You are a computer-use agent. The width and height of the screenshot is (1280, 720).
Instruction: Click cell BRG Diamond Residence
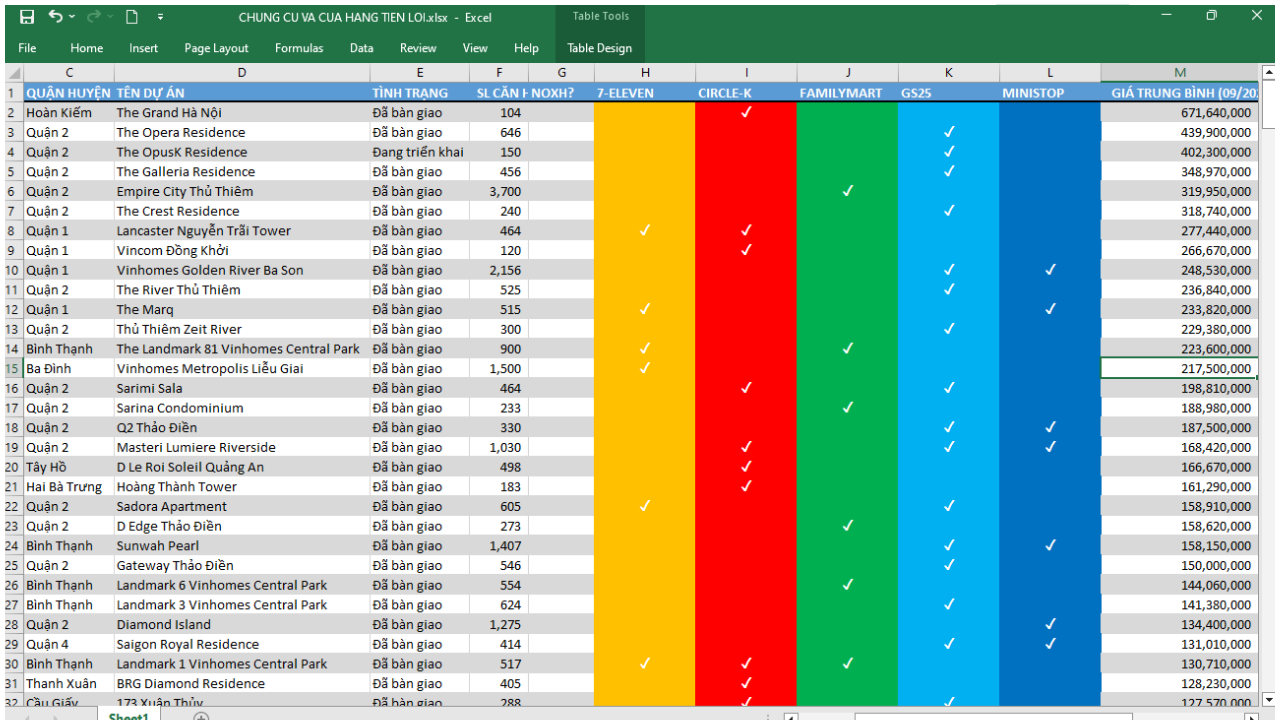(242, 683)
